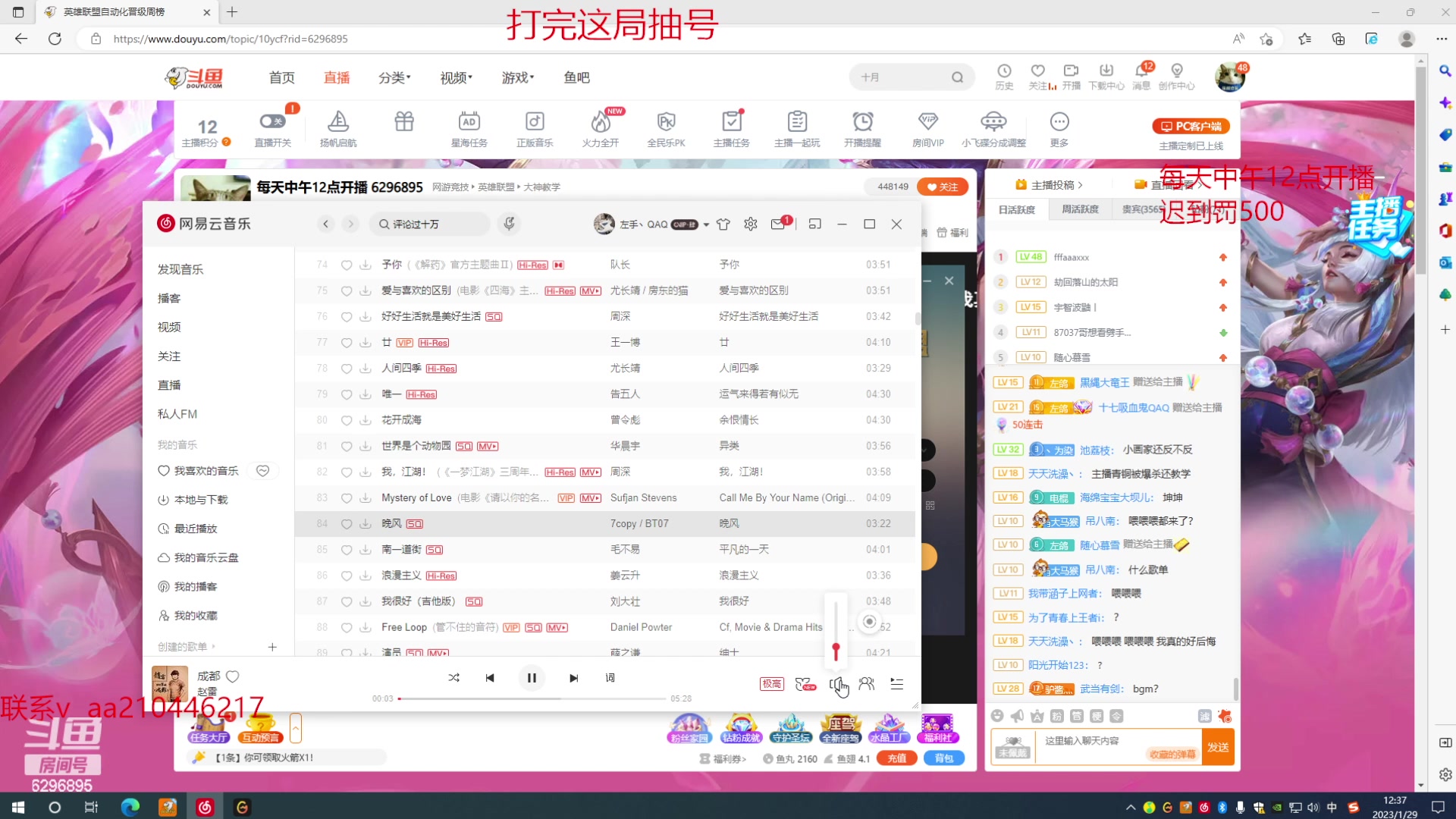Like song 花开成海 in row 80
The image size is (1456, 819).
click(x=347, y=420)
